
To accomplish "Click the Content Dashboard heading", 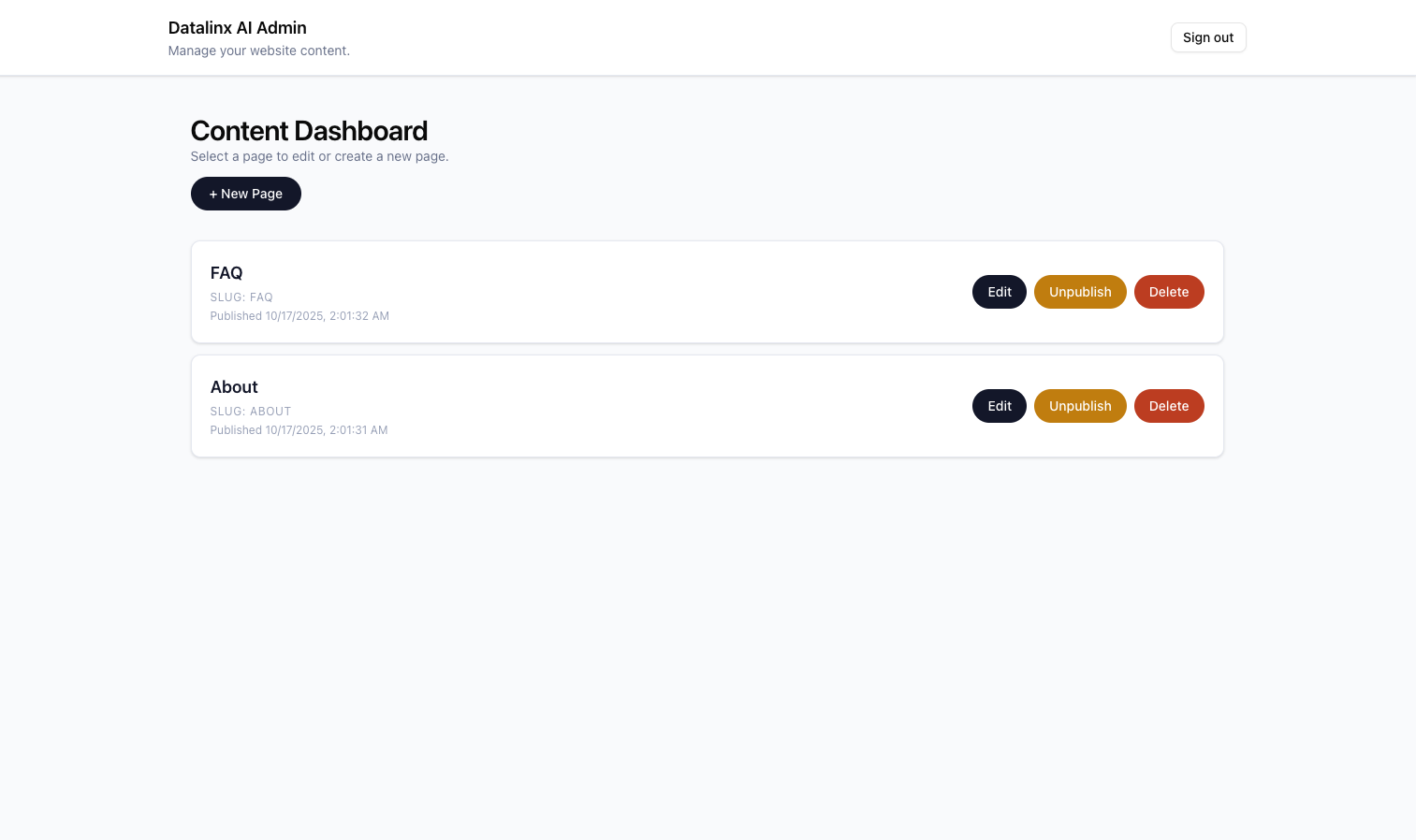I will coord(309,131).
